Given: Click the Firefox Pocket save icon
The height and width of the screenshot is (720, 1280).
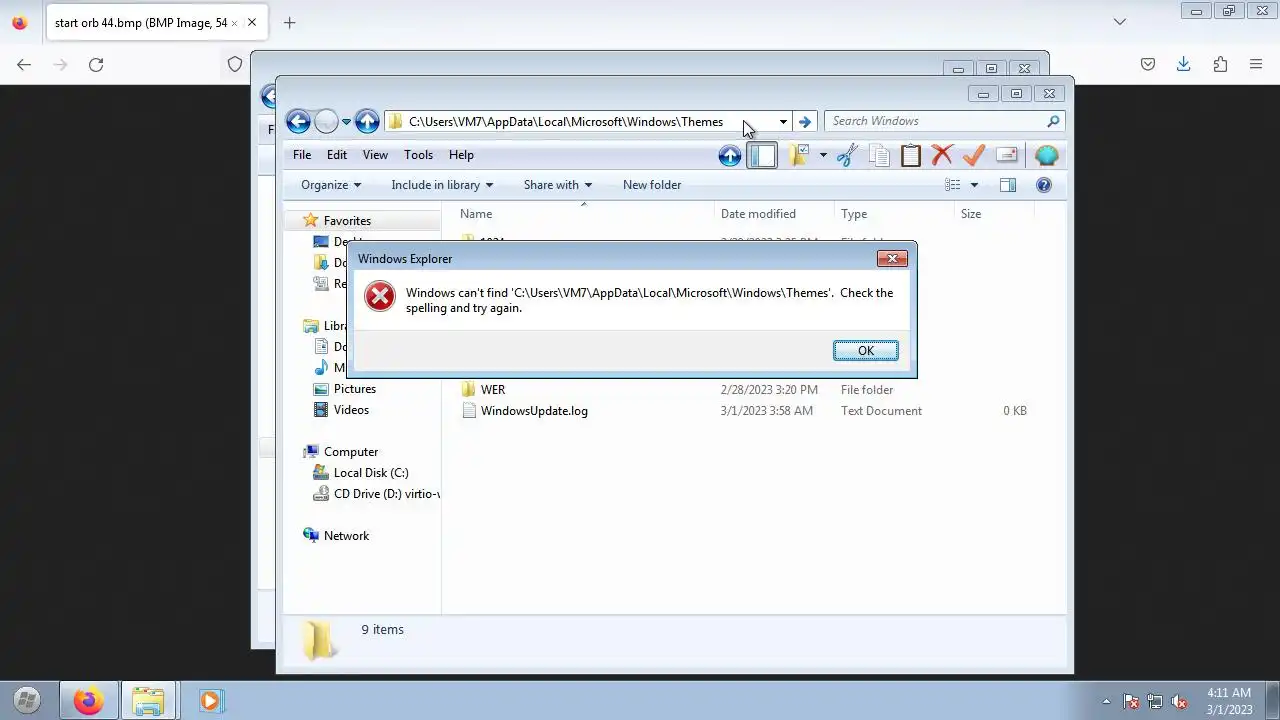Looking at the screenshot, I should [1148, 64].
